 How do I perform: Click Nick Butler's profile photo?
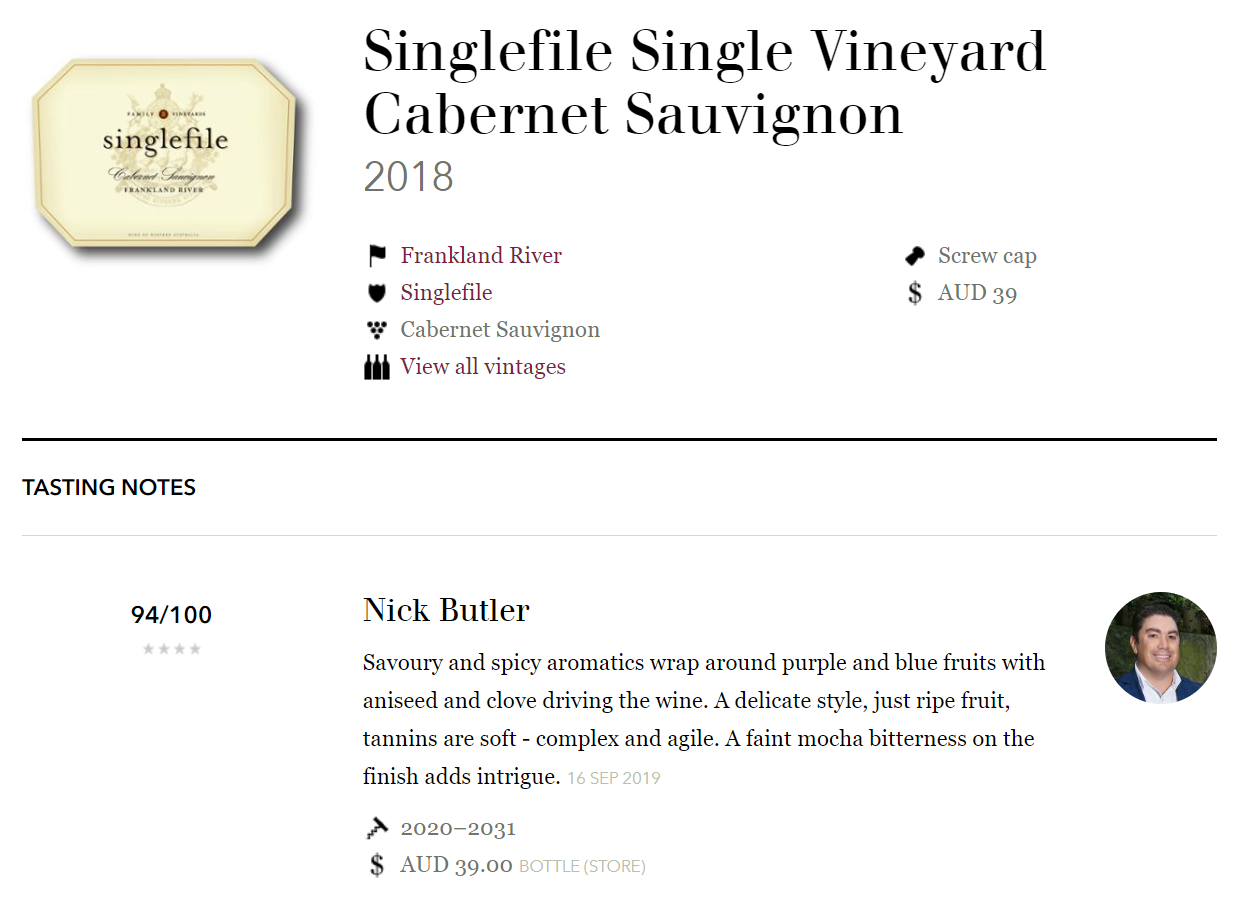pos(1161,647)
